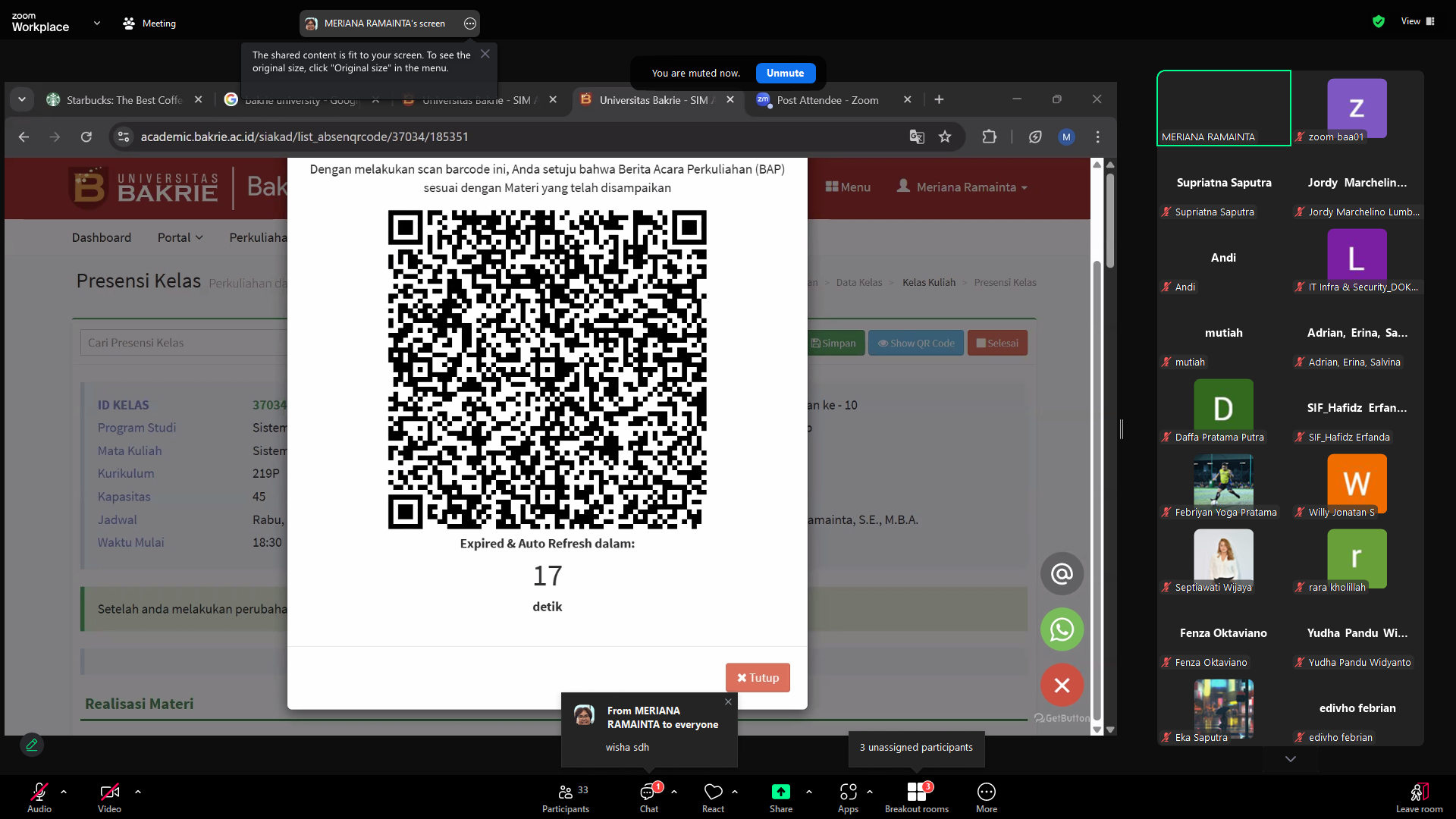This screenshot has height=819, width=1456.
Task: Select the Septiawati Wijaya participant tile
Action: click(1224, 558)
